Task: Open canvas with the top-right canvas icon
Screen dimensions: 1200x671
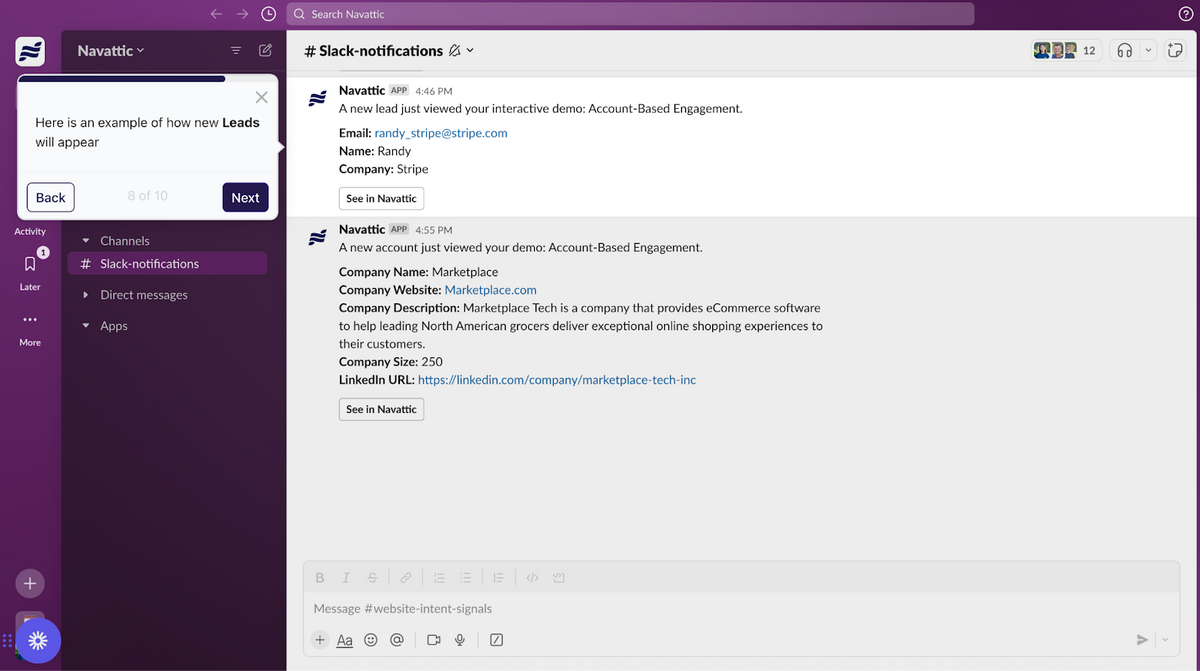Action: point(1175,49)
